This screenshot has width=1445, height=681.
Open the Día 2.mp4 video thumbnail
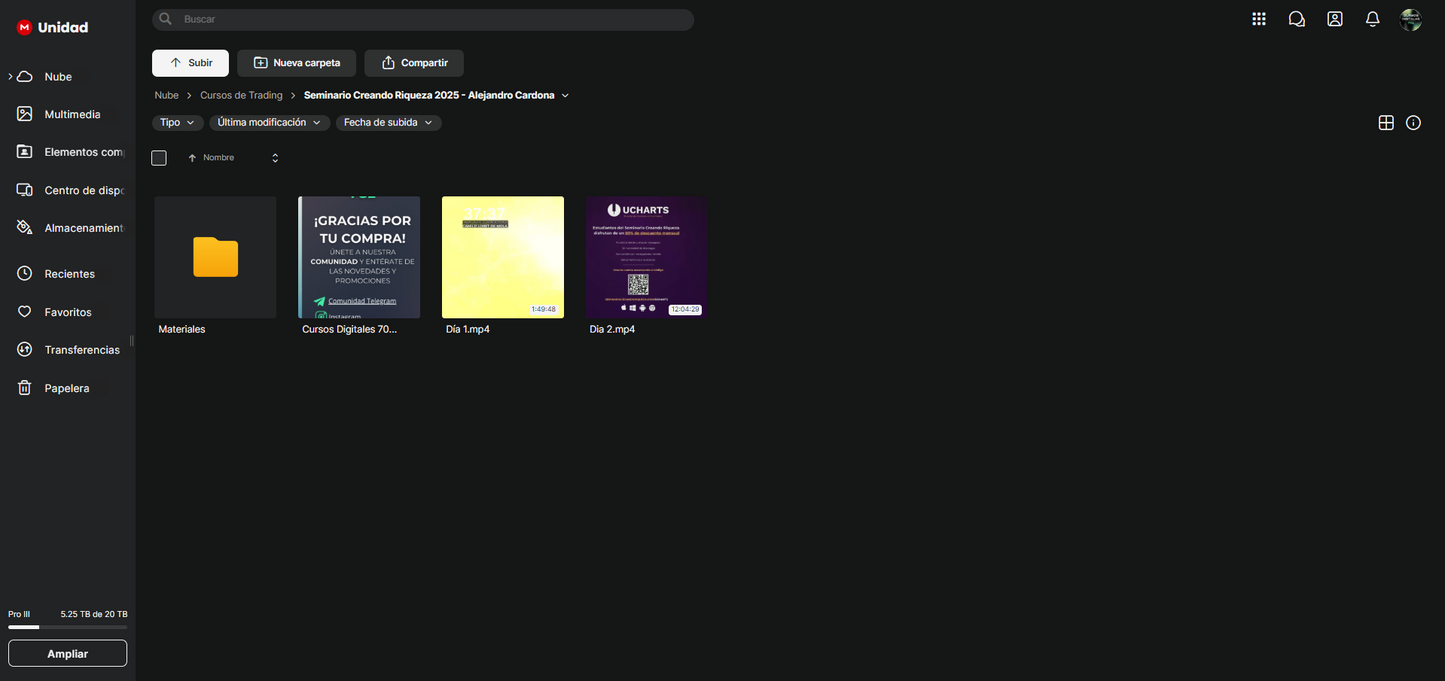(646, 257)
